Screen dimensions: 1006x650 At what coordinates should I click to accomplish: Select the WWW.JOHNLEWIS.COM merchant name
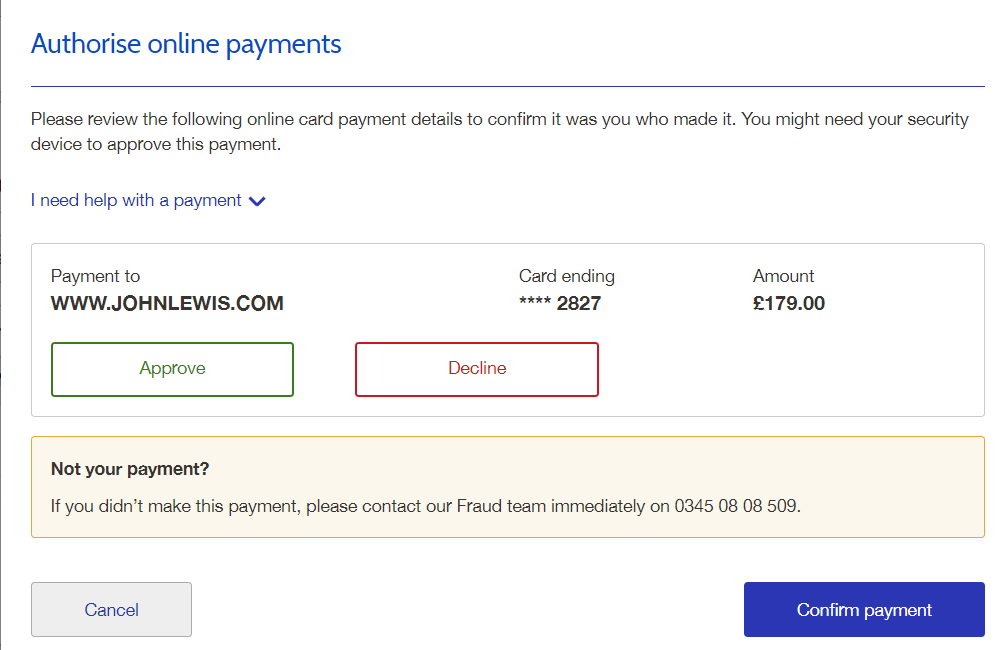tap(167, 304)
